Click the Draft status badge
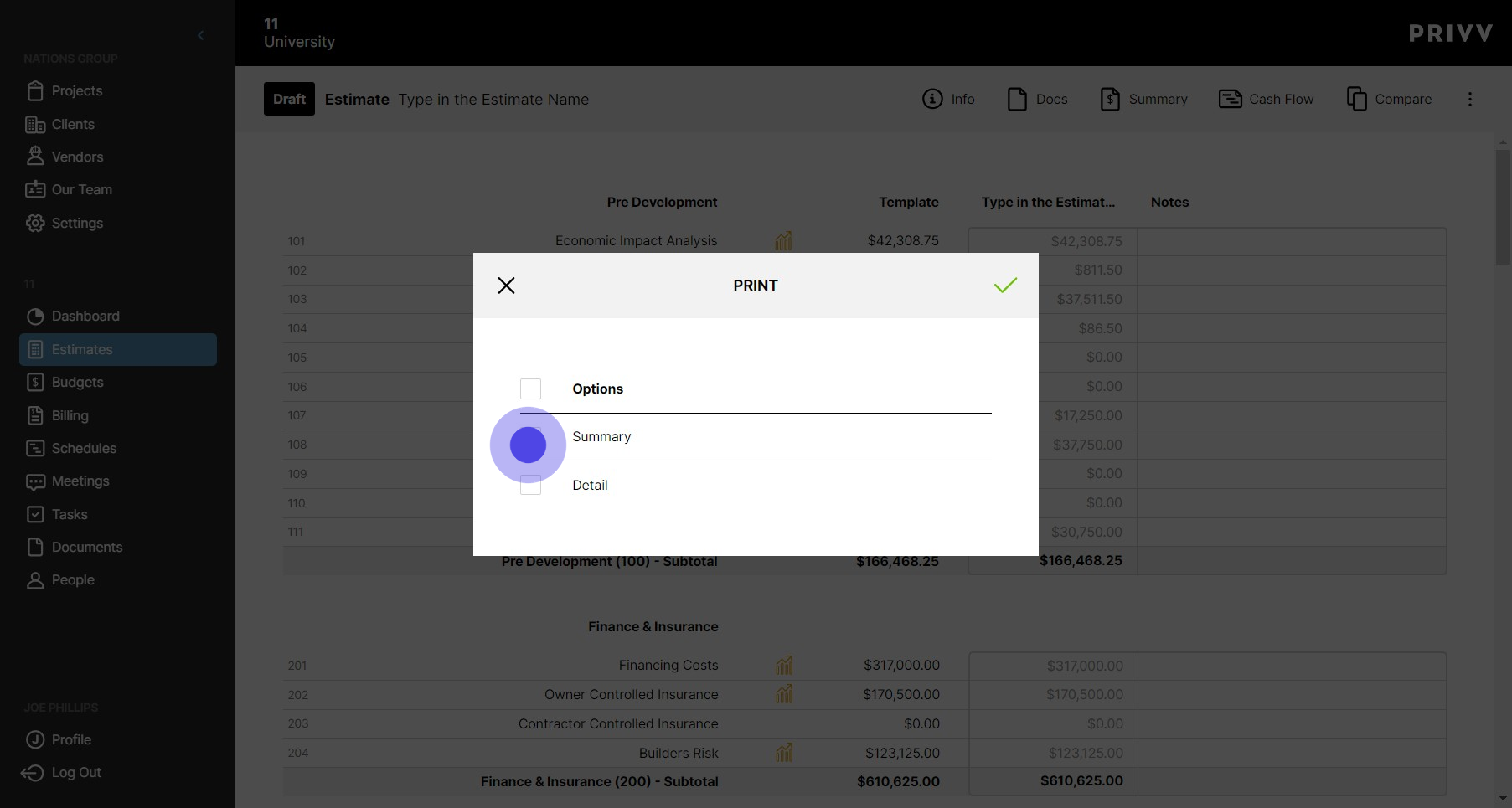 (289, 99)
